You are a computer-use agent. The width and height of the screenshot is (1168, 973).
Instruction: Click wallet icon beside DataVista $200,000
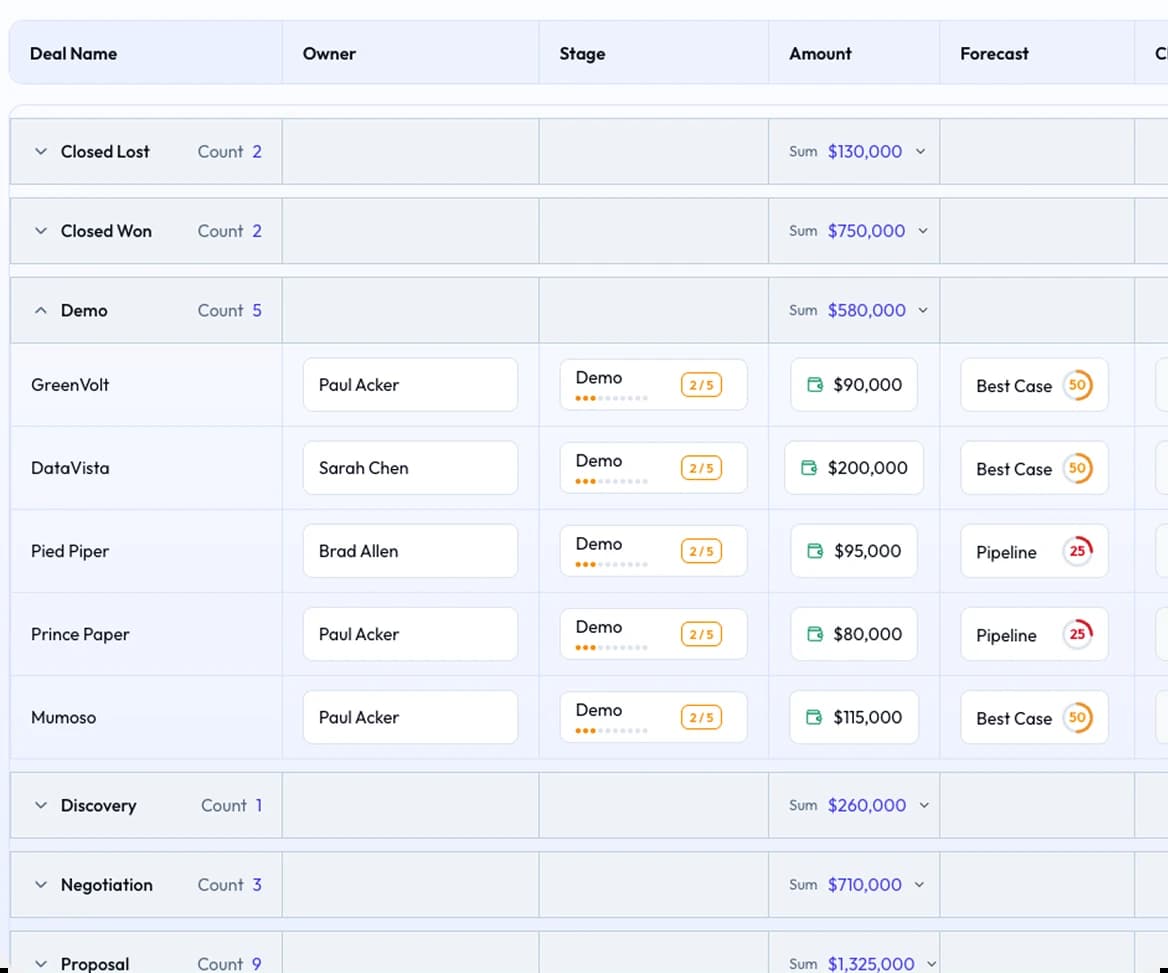click(809, 468)
